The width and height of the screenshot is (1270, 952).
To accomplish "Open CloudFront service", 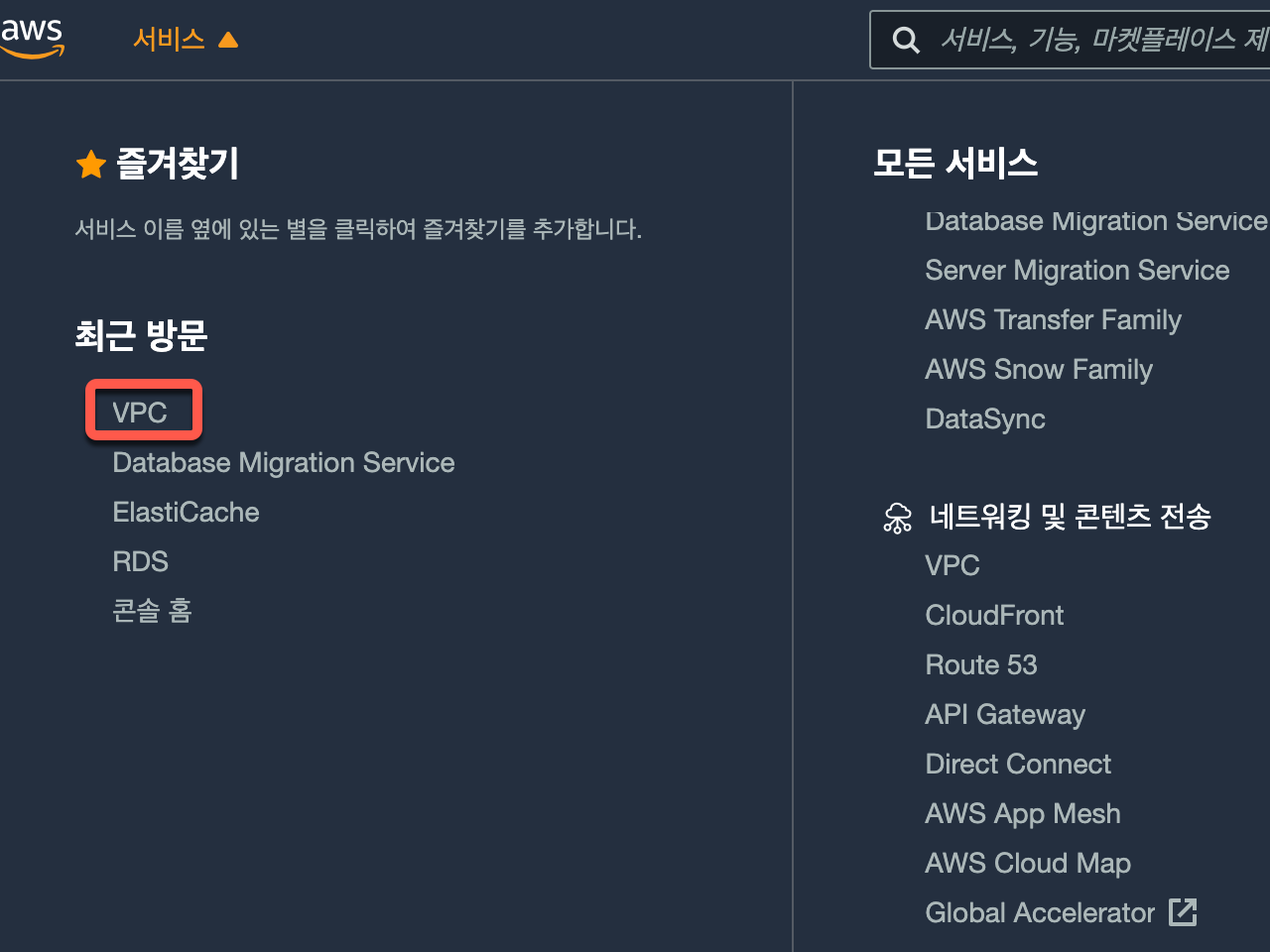I will tap(994, 615).
